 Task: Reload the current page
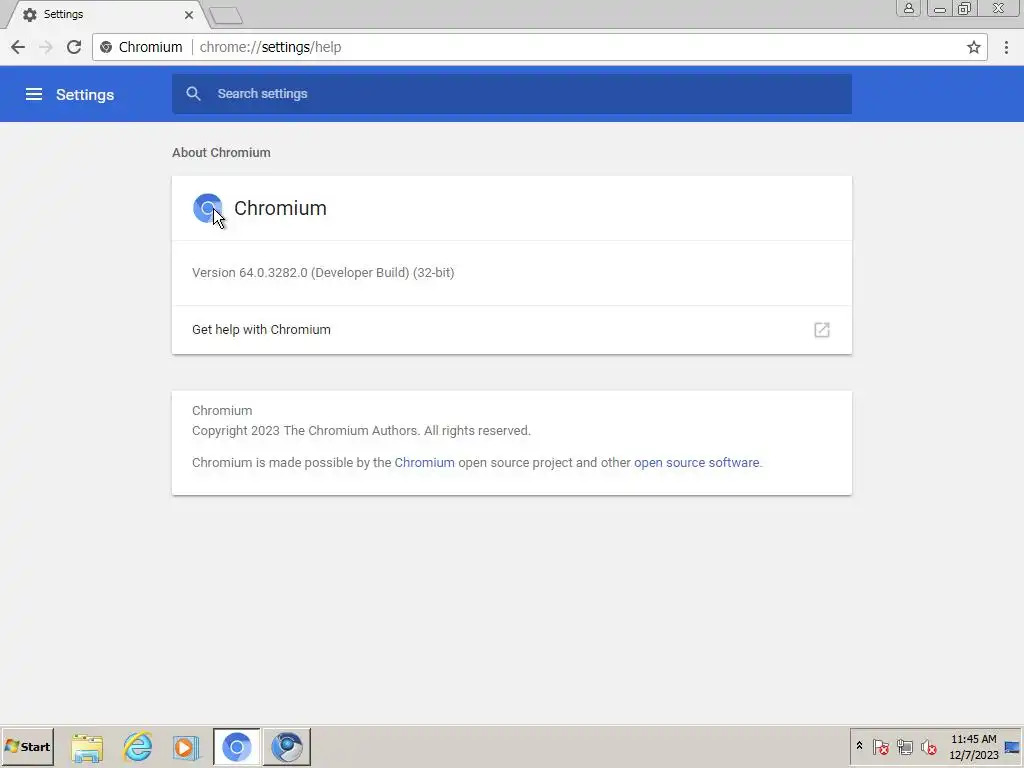(74, 47)
